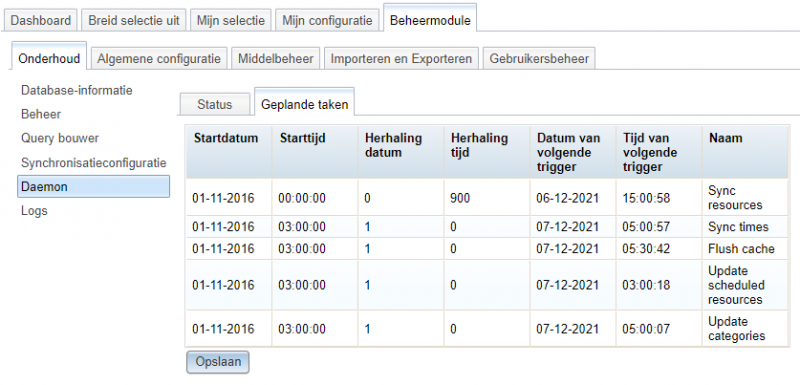Click the Naam column header
Viewport: 800px width, 385px height.
point(745,152)
